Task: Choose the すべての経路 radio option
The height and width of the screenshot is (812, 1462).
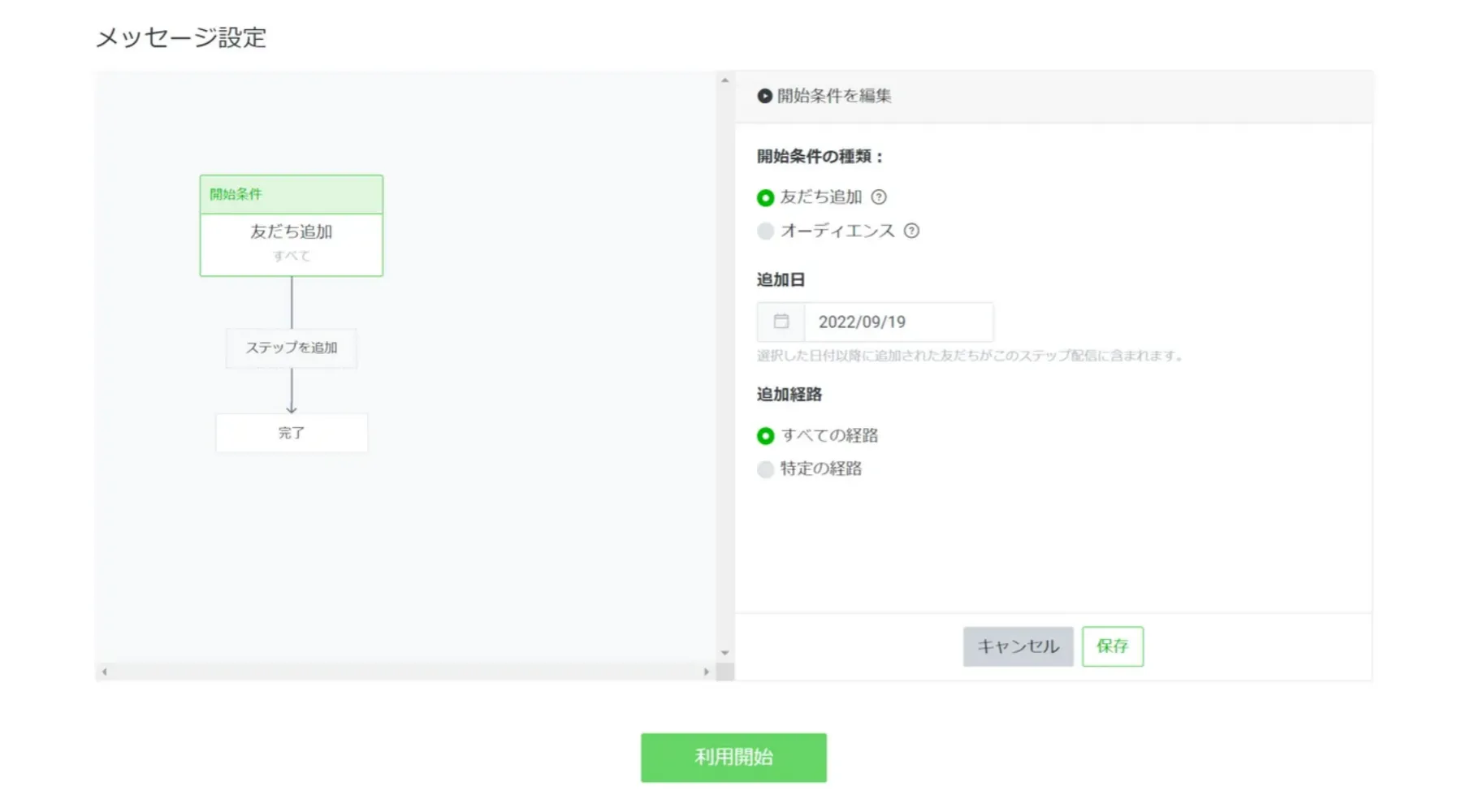Action: [x=765, y=436]
